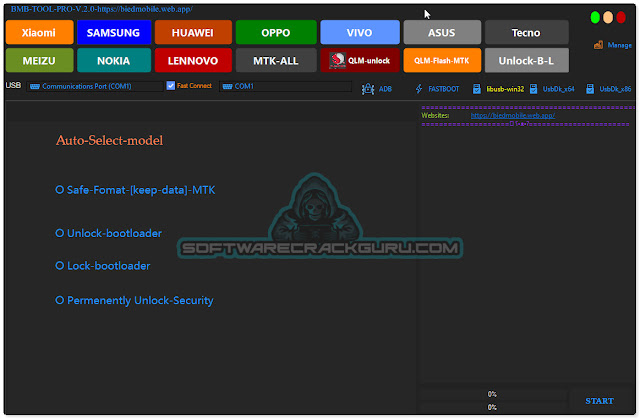Open the Communications Port (COM1) dropdown
The image size is (640, 419).
[95, 86]
